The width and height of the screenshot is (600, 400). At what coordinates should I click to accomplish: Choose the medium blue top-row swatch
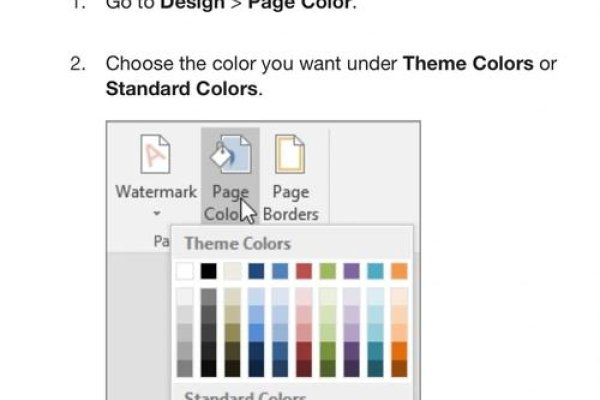pyautogui.click(x=280, y=271)
